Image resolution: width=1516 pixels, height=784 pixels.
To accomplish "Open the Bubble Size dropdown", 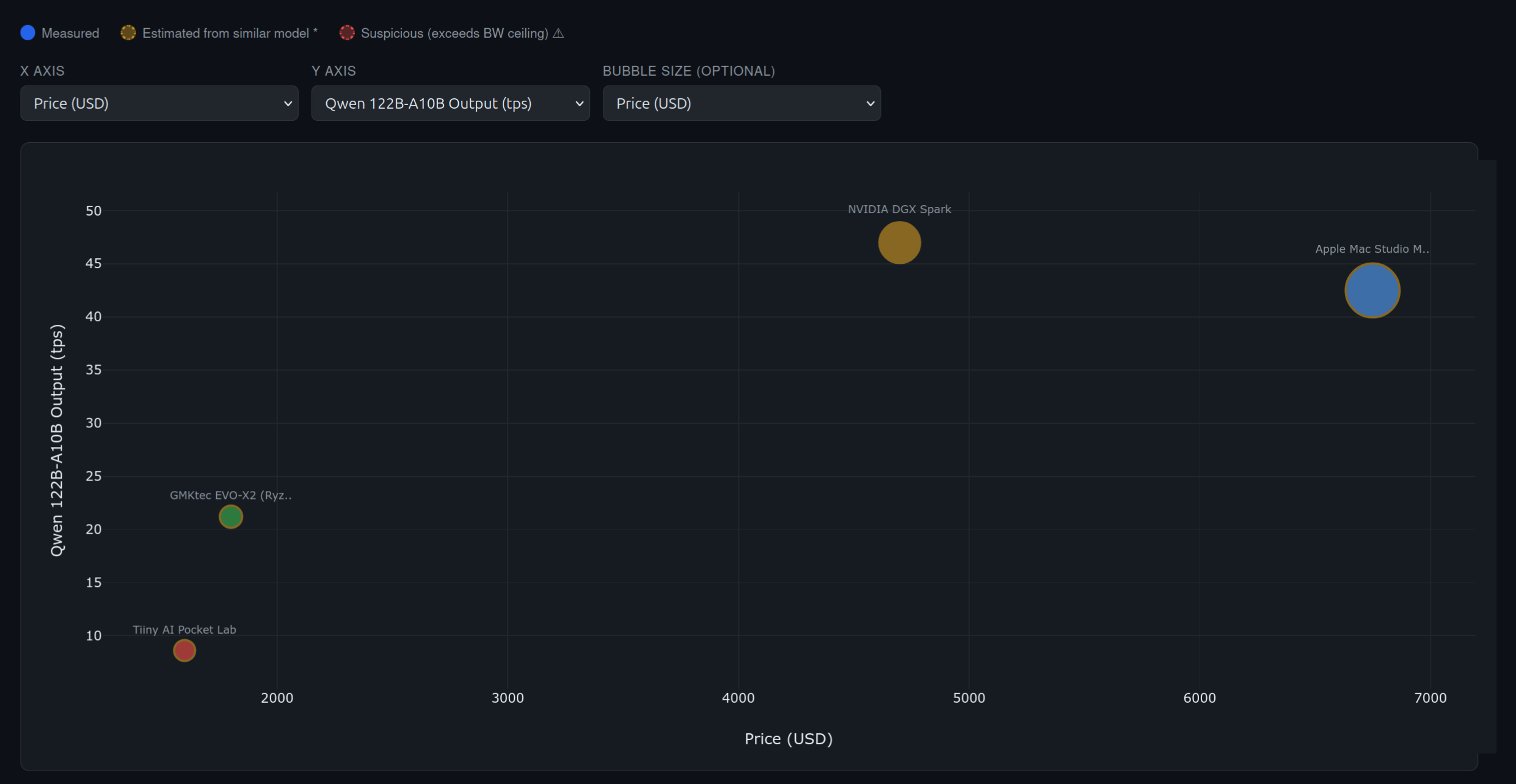I will [x=742, y=103].
